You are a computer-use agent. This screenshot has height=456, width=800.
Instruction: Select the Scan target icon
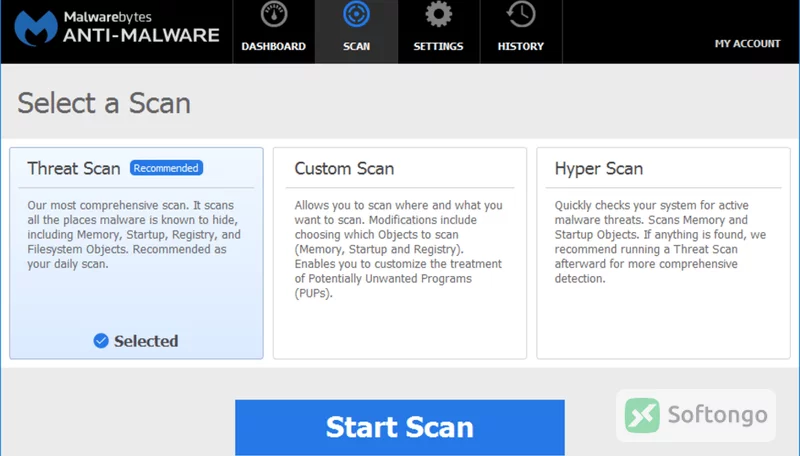[356, 14]
